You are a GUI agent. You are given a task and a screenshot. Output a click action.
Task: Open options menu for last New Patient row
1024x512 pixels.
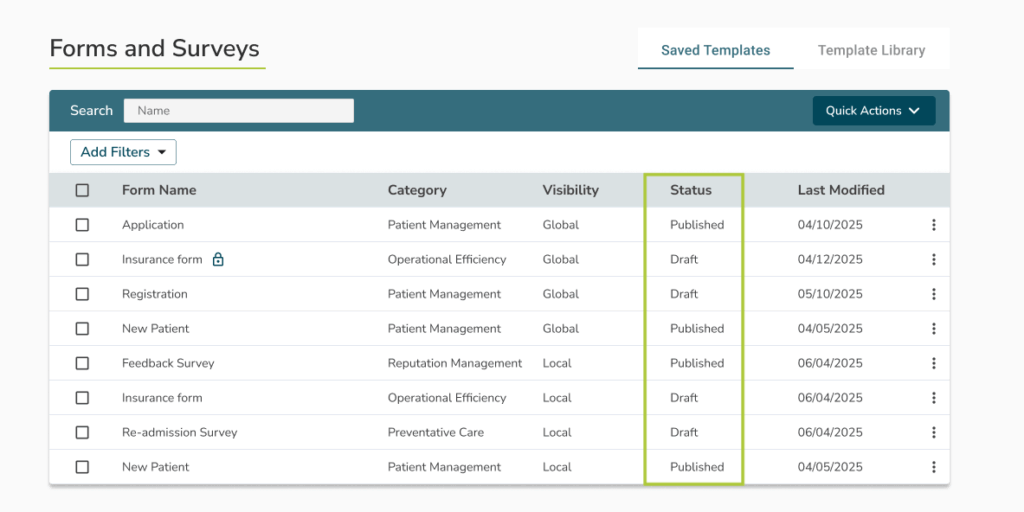[x=933, y=467]
